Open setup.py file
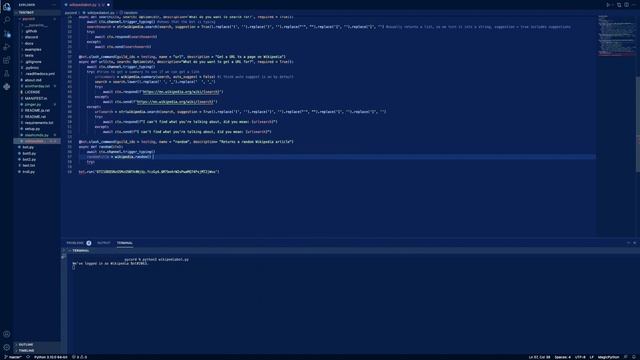Image resolution: width=640 pixels, height=360 pixels. (32, 129)
